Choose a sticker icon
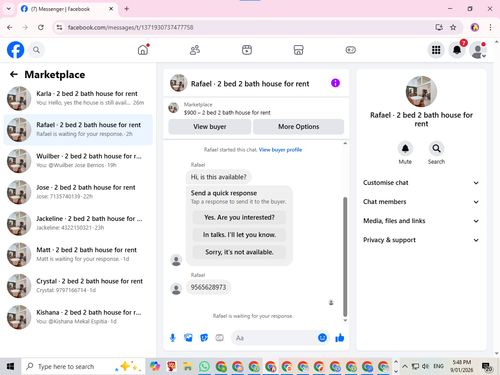 click(x=204, y=338)
